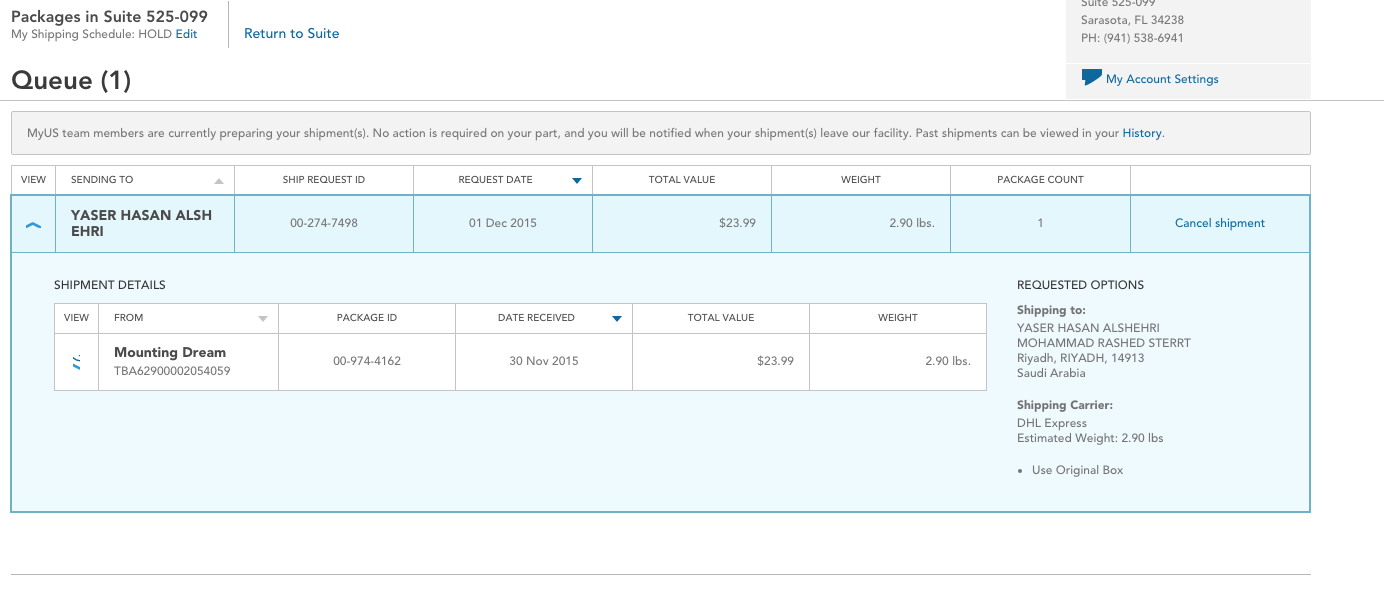Select the Mounting Dream package name
The image size is (1384, 589).
[170, 352]
